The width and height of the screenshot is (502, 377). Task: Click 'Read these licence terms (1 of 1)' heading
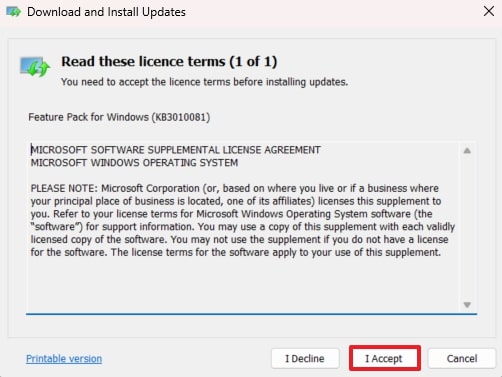pyautogui.click(x=169, y=62)
